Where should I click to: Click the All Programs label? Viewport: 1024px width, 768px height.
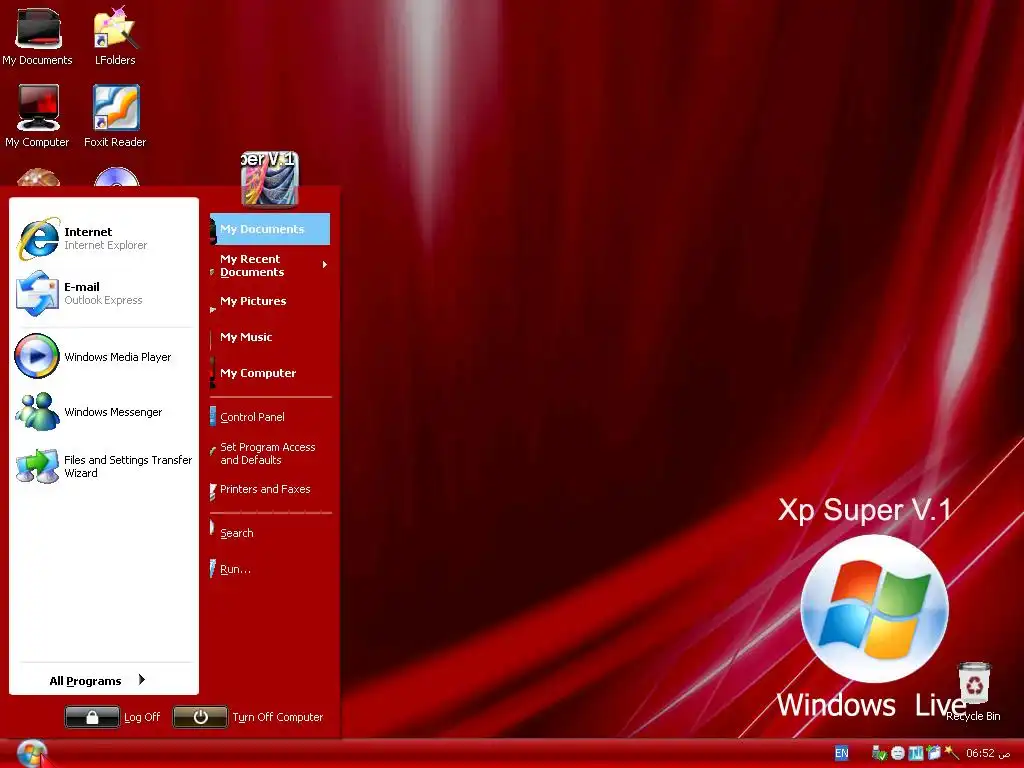pos(86,680)
